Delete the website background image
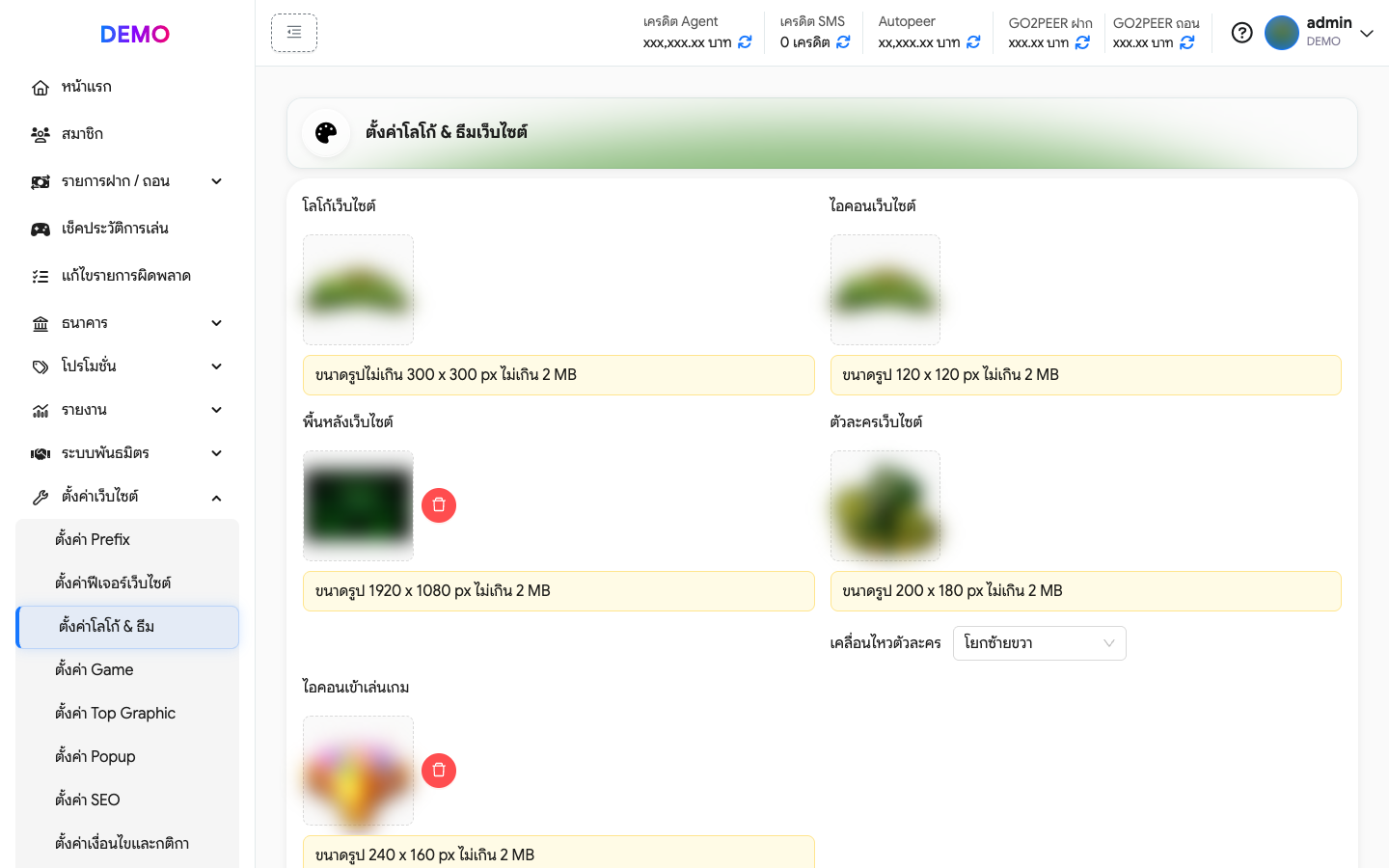The height and width of the screenshot is (868, 1389). click(x=439, y=505)
